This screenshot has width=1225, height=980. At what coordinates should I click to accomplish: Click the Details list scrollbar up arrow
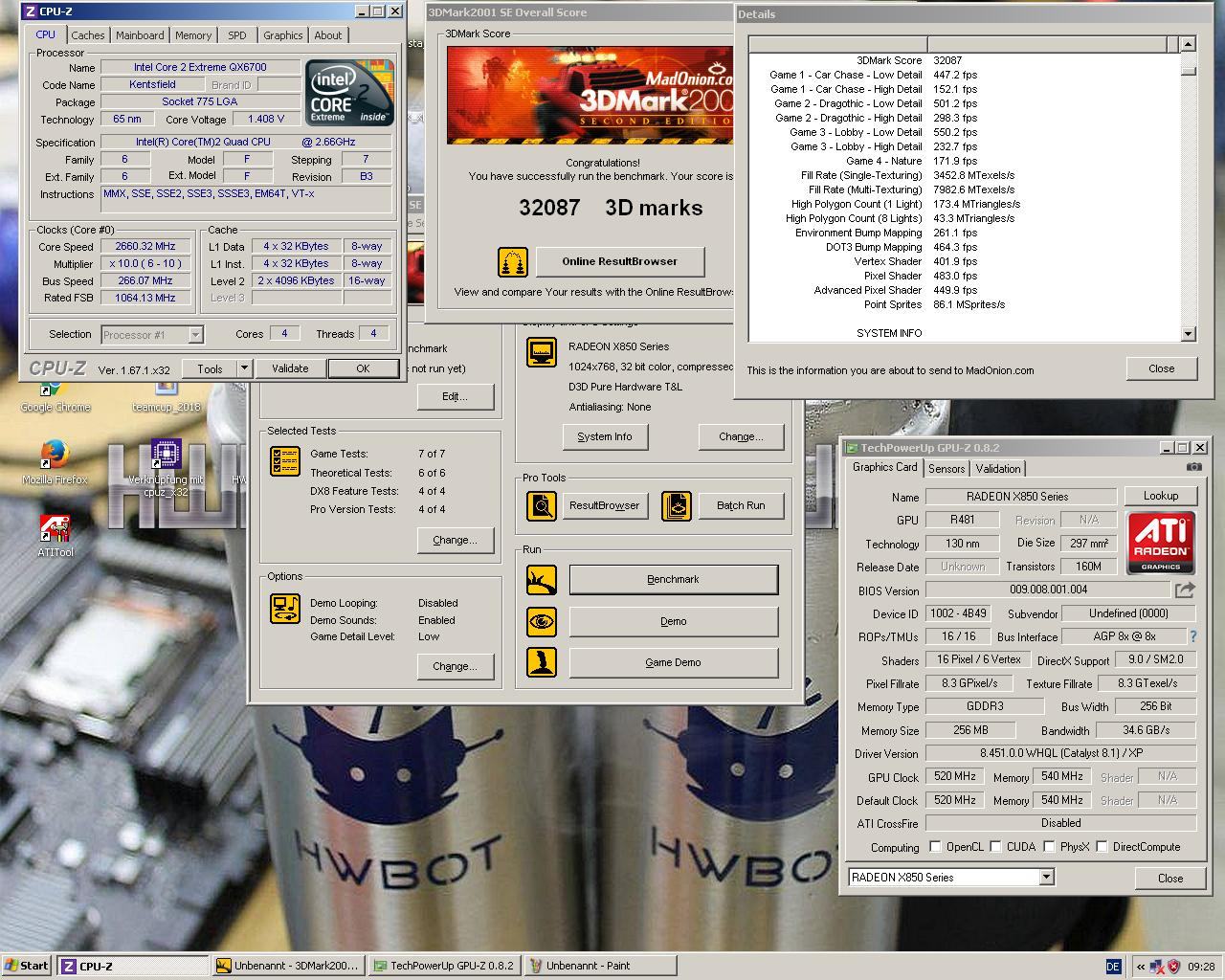pyautogui.click(x=1188, y=44)
